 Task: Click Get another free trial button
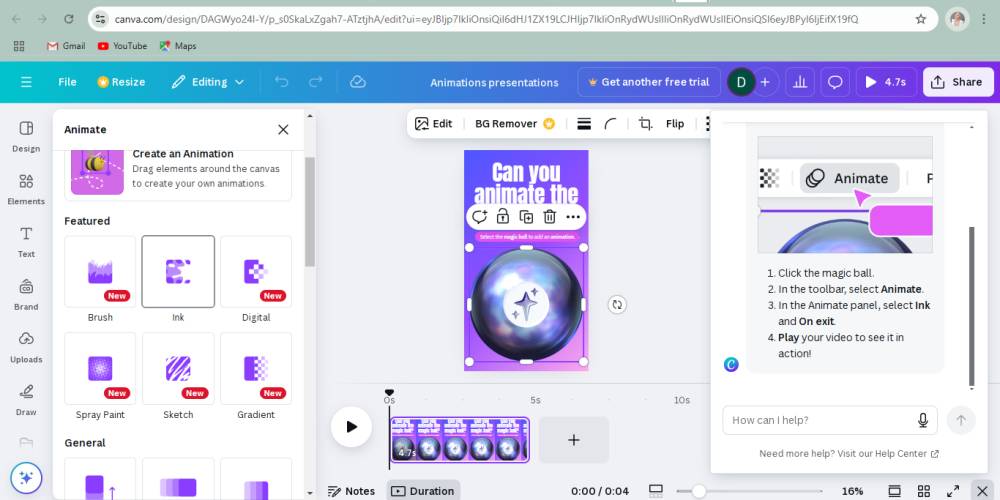pyautogui.click(x=649, y=82)
